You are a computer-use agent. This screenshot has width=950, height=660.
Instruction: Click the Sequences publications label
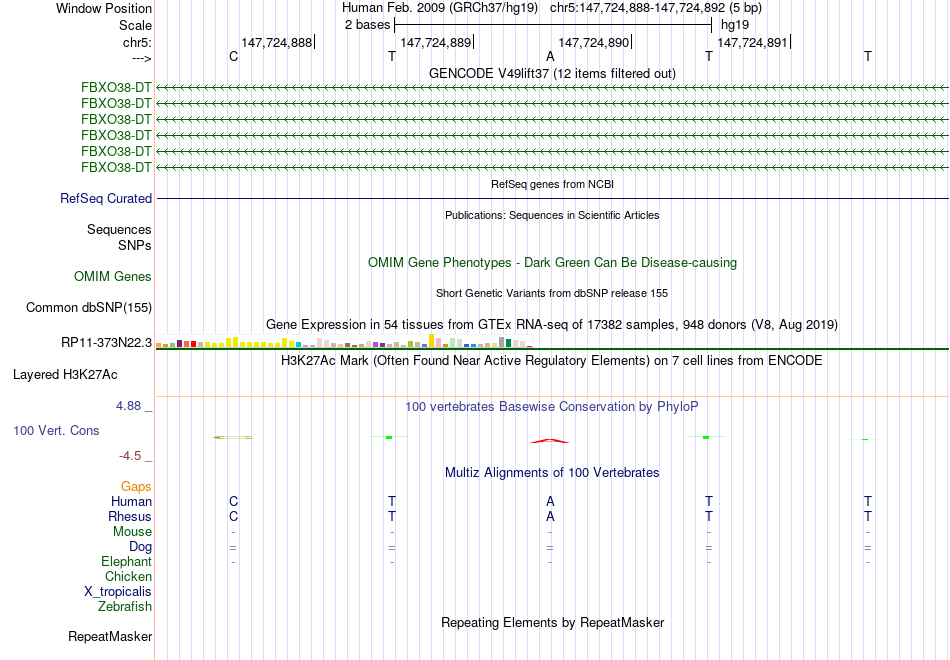(x=119, y=229)
